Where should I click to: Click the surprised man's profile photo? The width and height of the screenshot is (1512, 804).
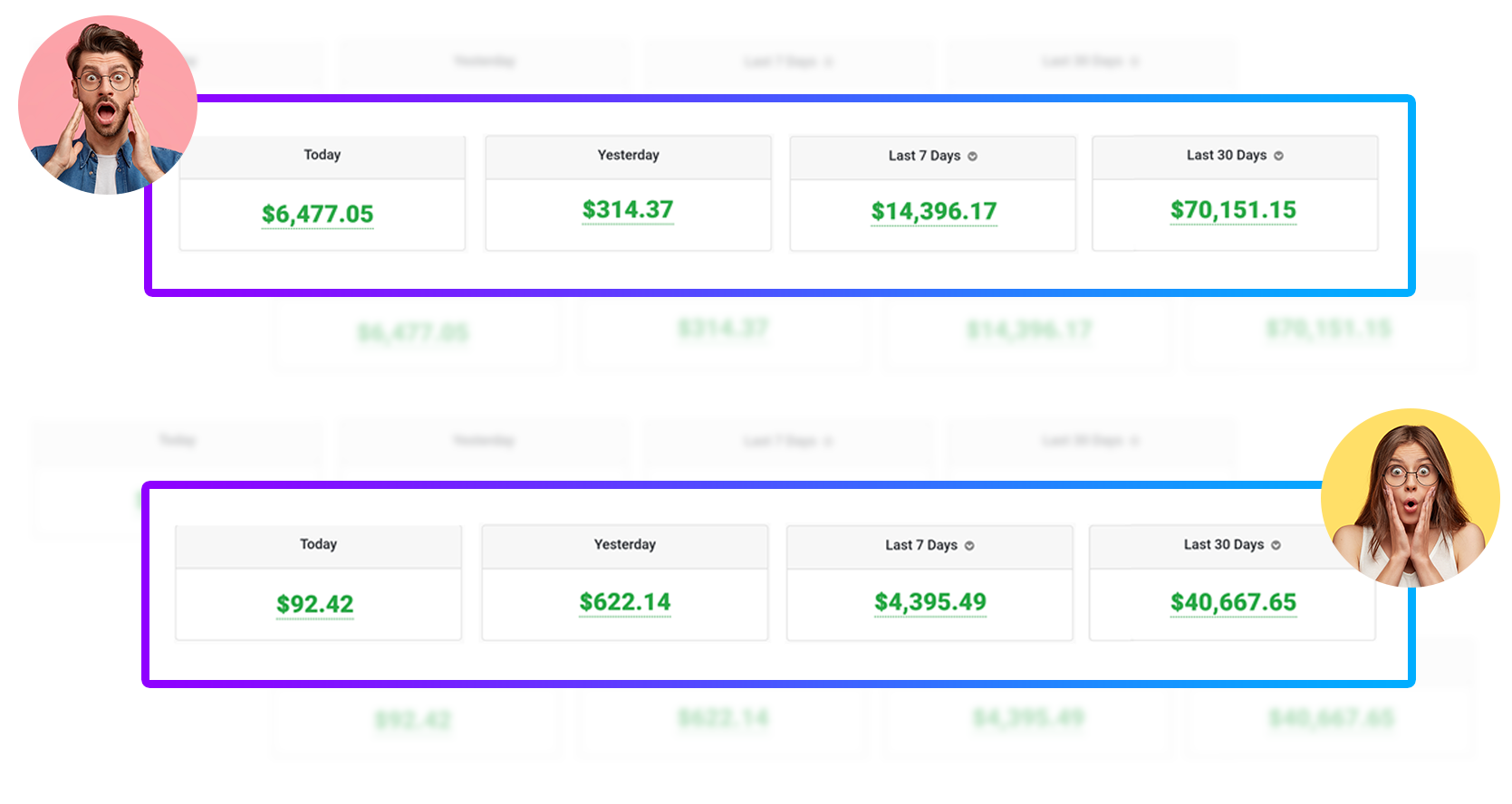[x=107, y=105]
